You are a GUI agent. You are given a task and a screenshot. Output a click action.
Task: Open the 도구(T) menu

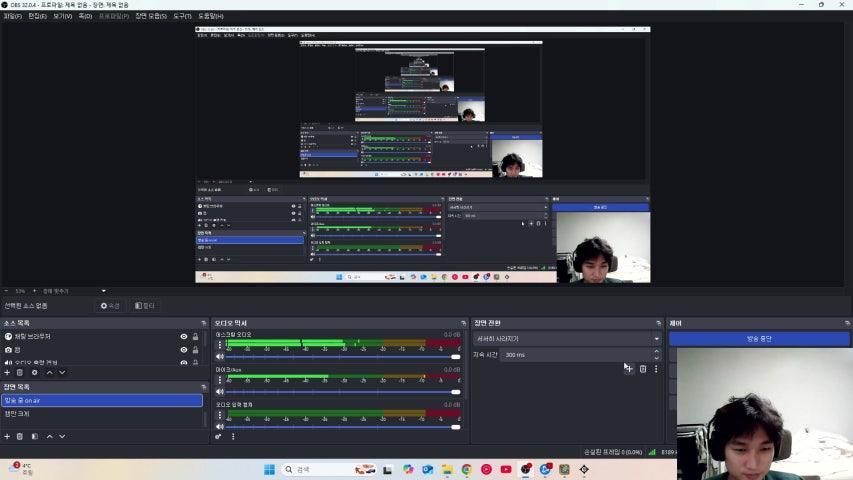tap(182, 16)
